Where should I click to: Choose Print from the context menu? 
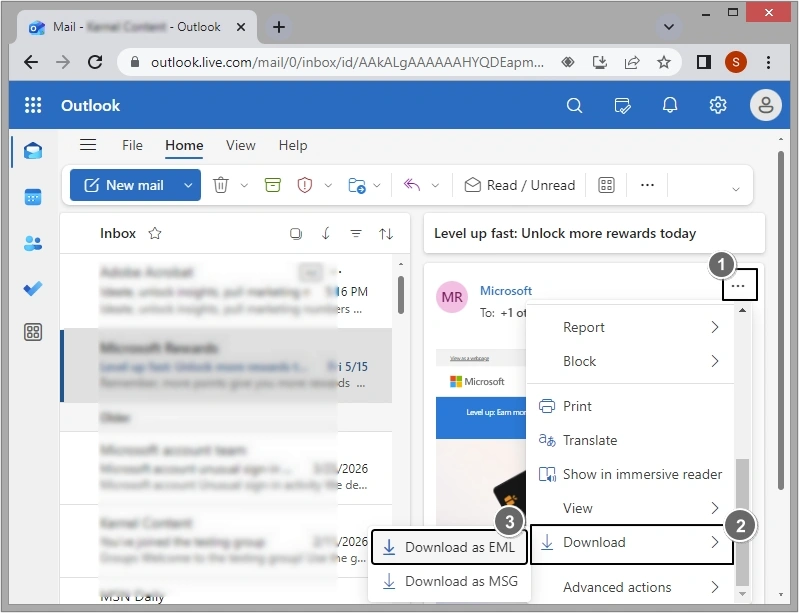(630, 406)
